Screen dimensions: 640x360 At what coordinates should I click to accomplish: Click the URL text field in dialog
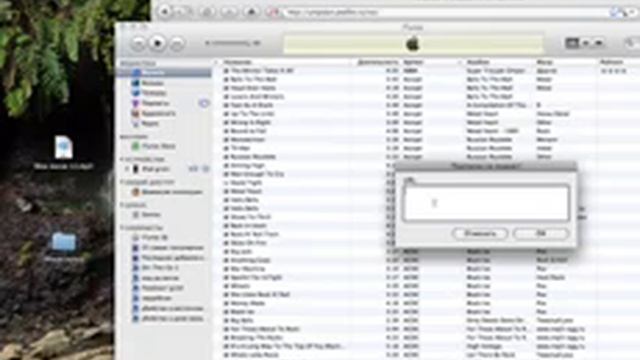click(486, 203)
